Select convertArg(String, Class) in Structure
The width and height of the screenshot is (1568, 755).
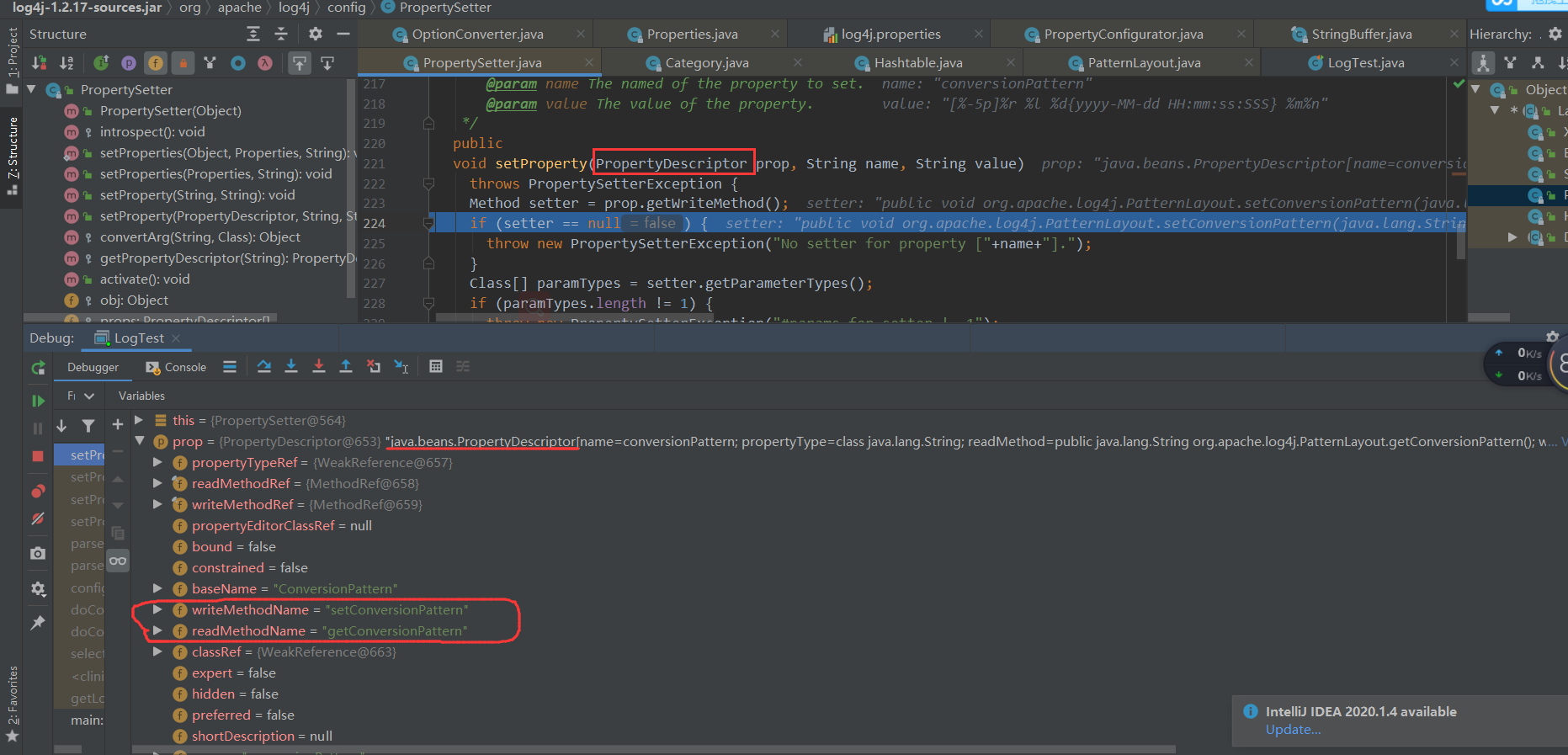(199, 237)
